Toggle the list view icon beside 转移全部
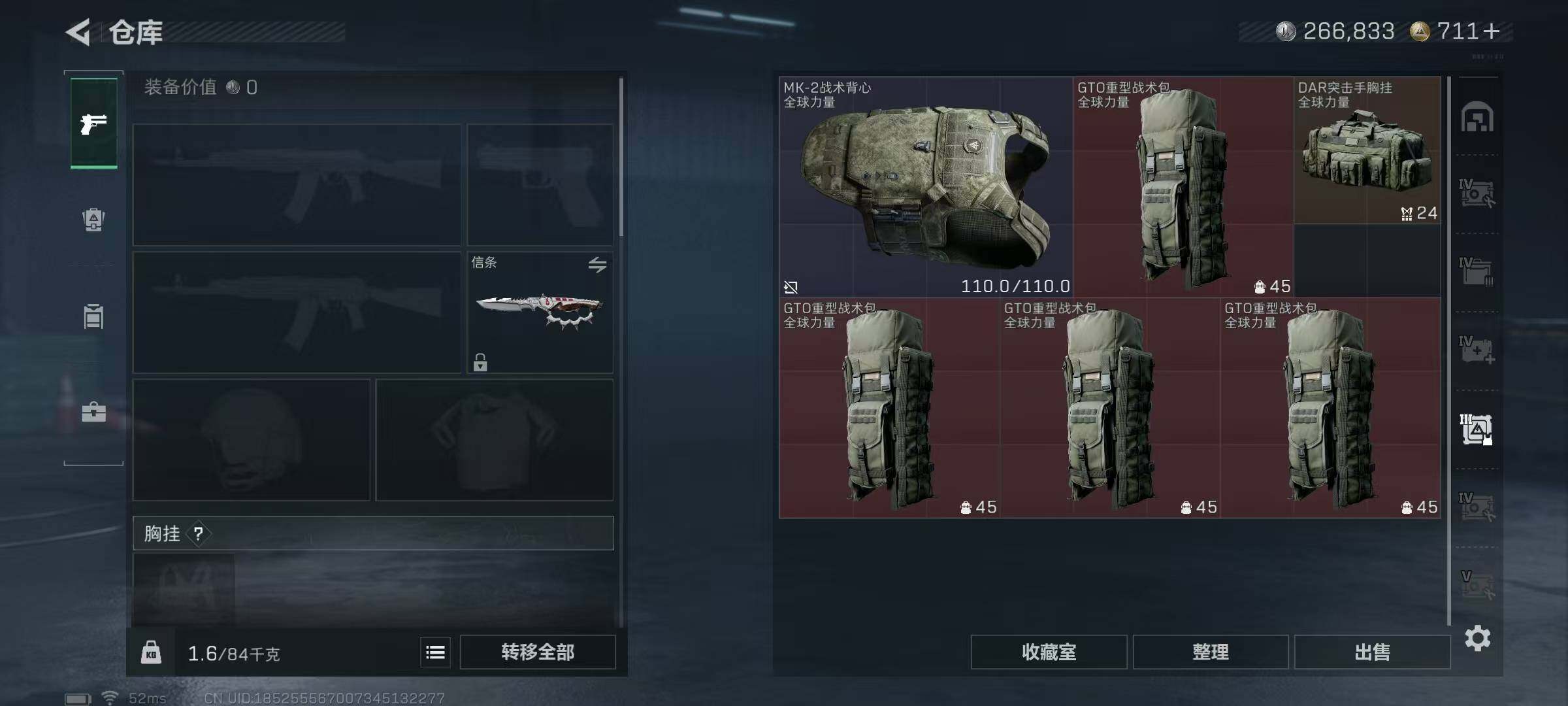1568x706 pixels. (x=435, y=652)
